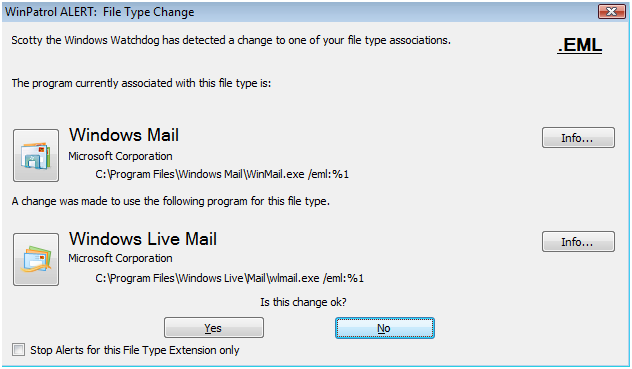Screen dimensions: 632x369
Task: Open Info for Windows Mail
Action: (578, 138)
